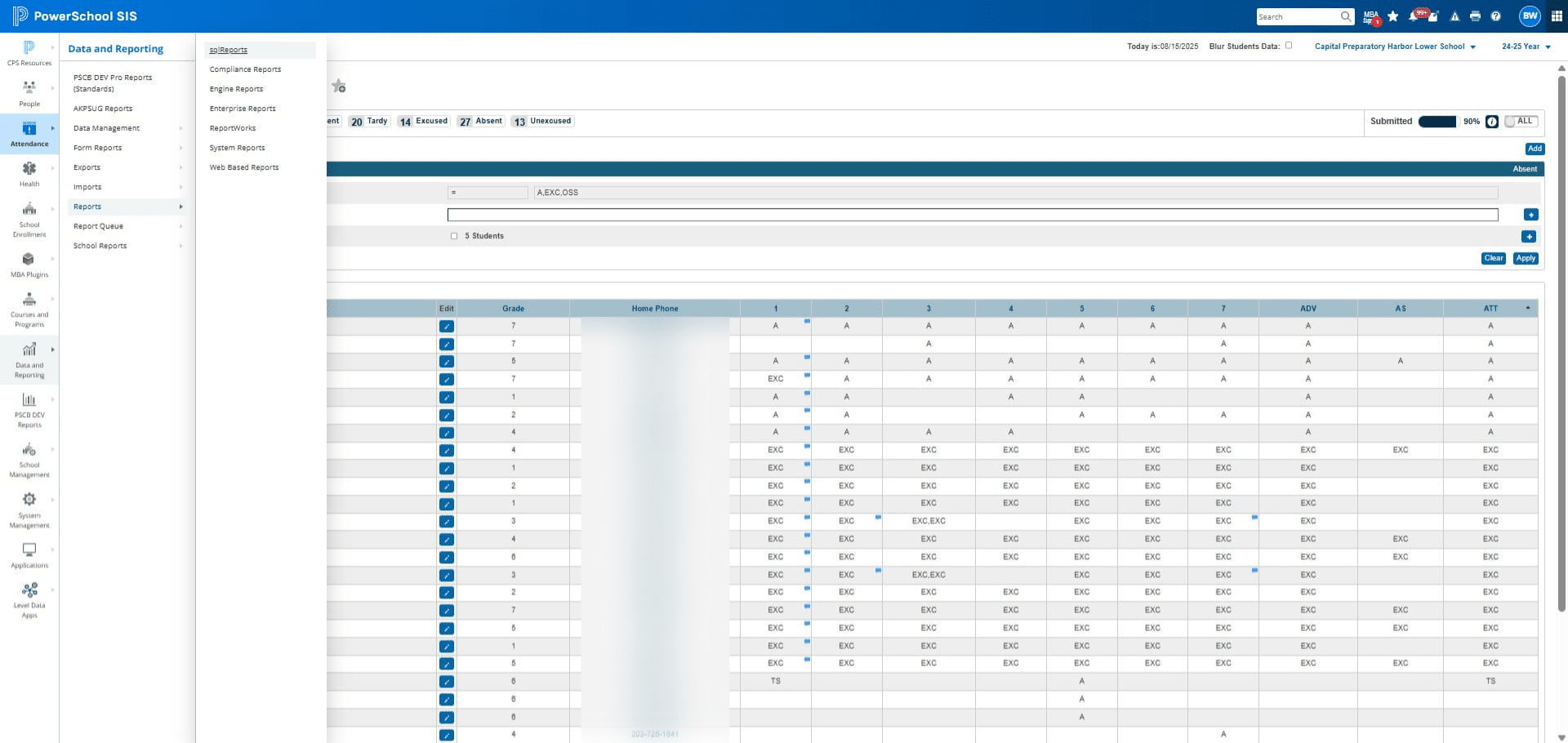Image resolution: width=1568 pixels, height=743 pixels.
Task: Open the Courses and Programs sidebar icon
Action: [x=29, y=299]
